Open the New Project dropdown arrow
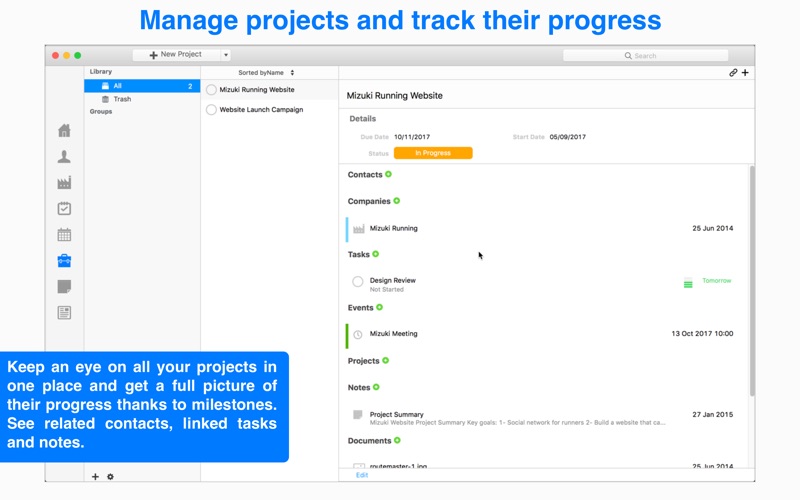 tap(226, 55)
